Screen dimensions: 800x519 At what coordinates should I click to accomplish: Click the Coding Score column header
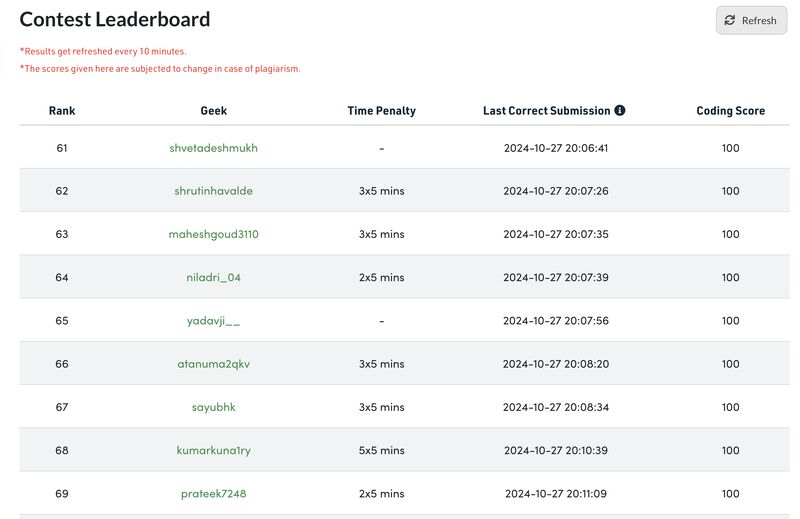[x=730, y=111]
